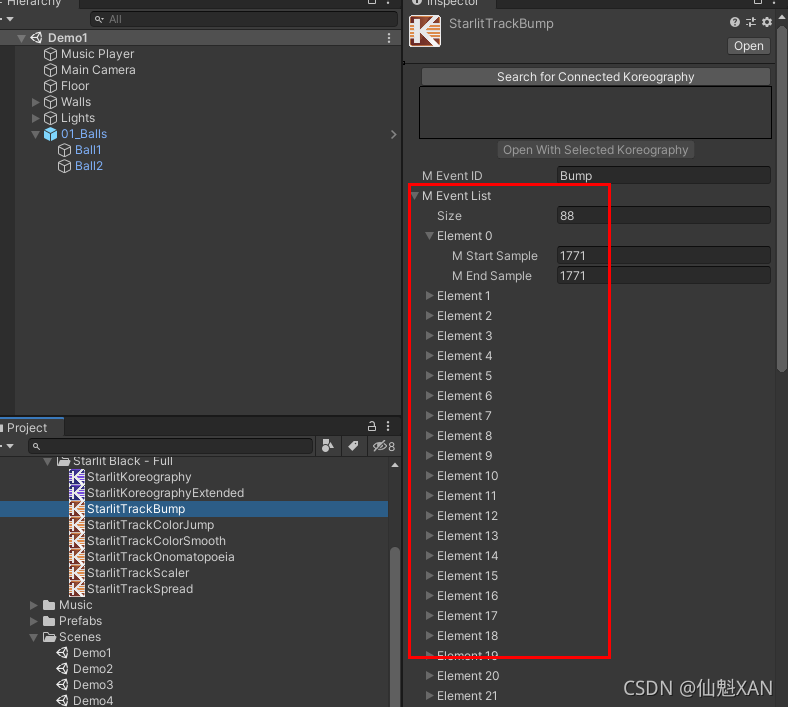
Task: Click the StarlitTrackColorJump asset icon
Action: pos(77,525)
